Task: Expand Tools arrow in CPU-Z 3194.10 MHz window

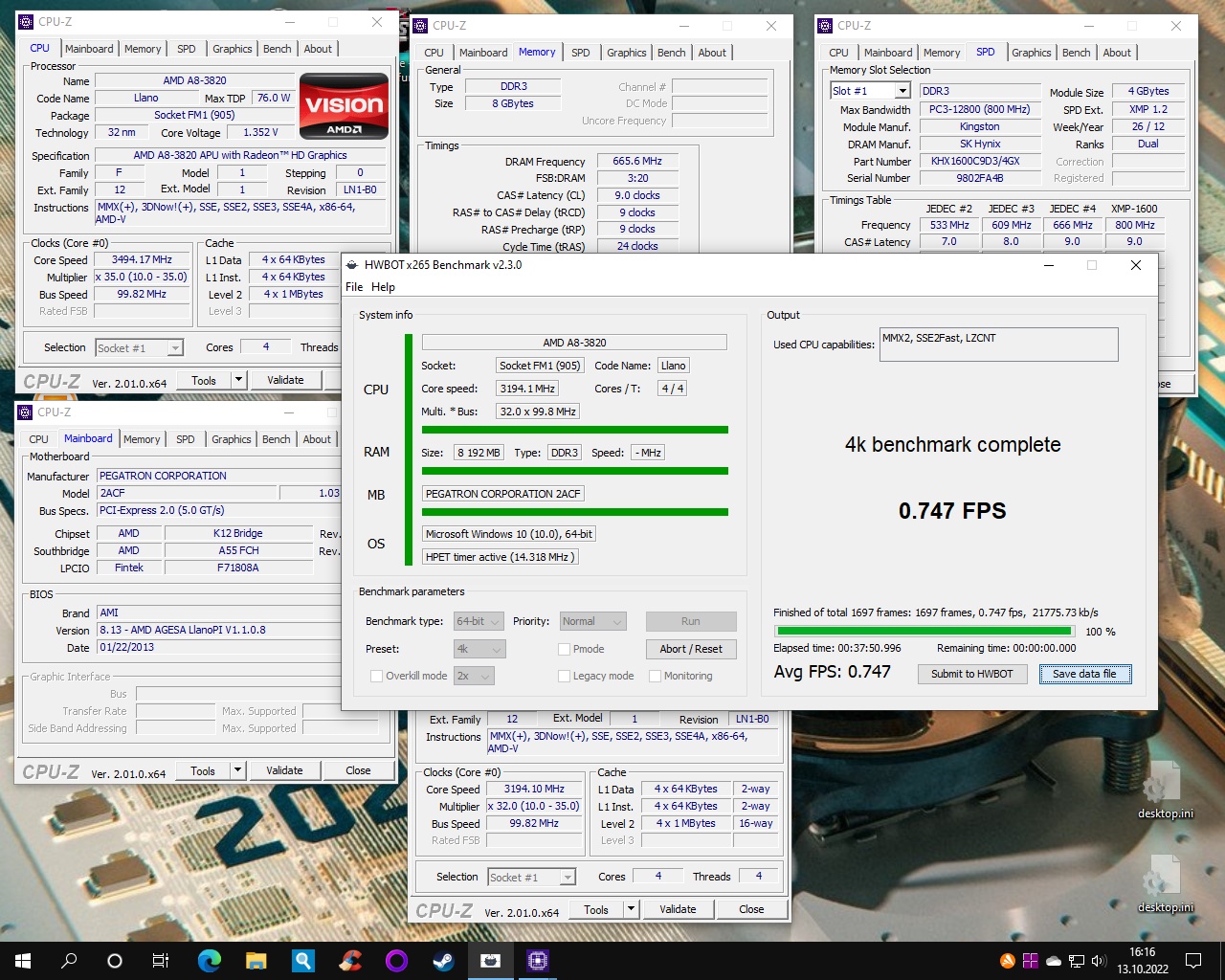Action: click(x=632, y=909)
